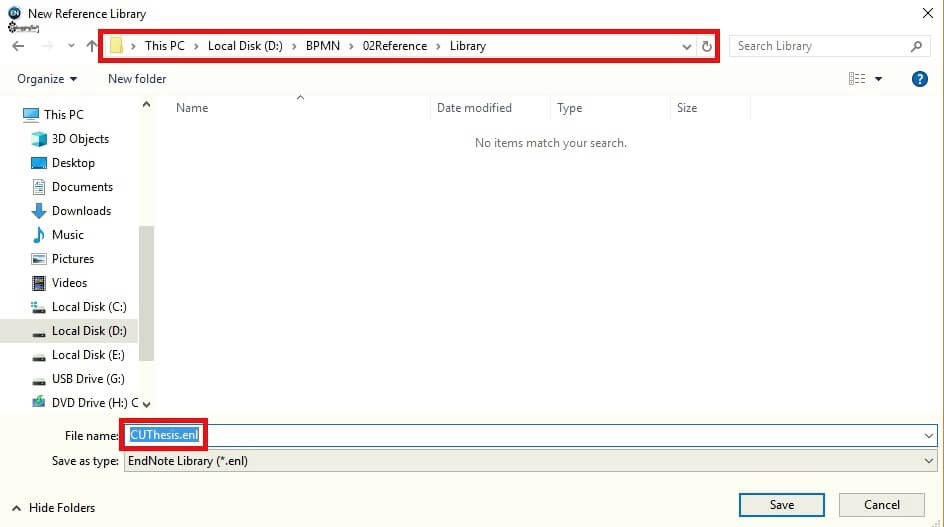The height and width of the screenshot is (527, 944).
Task: Select Local Disk (C:) in navigation tree
Action: coord(88,307)
